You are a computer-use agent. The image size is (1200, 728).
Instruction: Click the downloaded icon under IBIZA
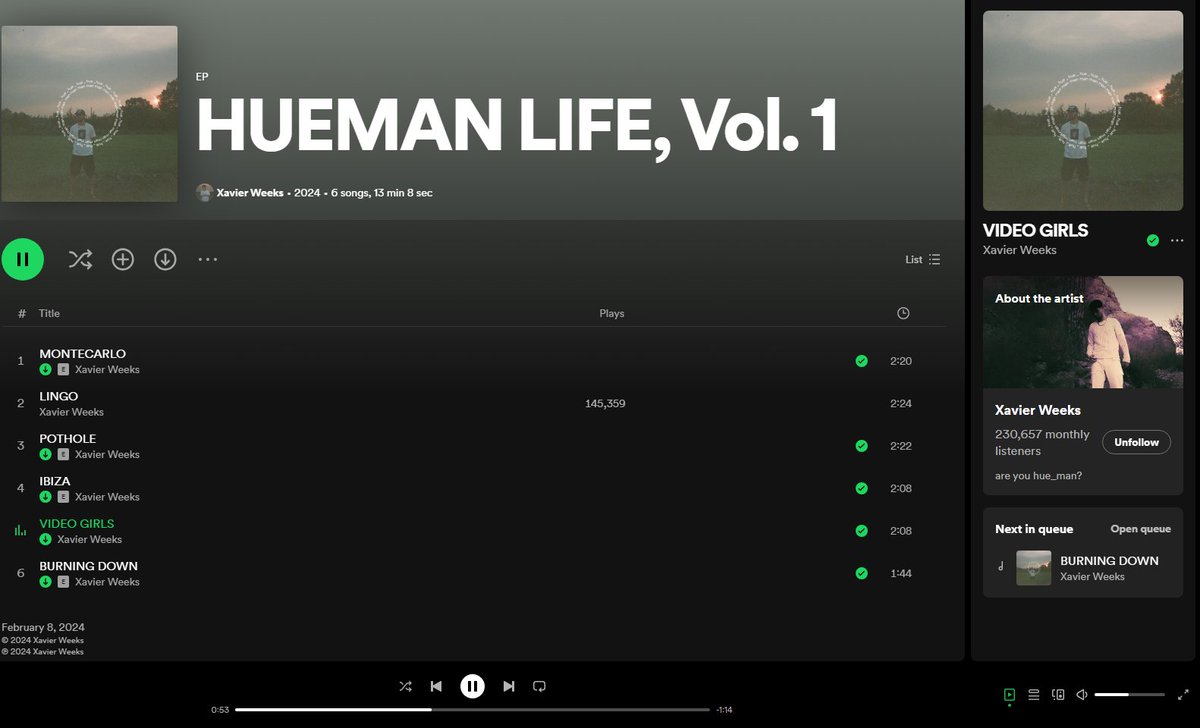coord(45,496)
